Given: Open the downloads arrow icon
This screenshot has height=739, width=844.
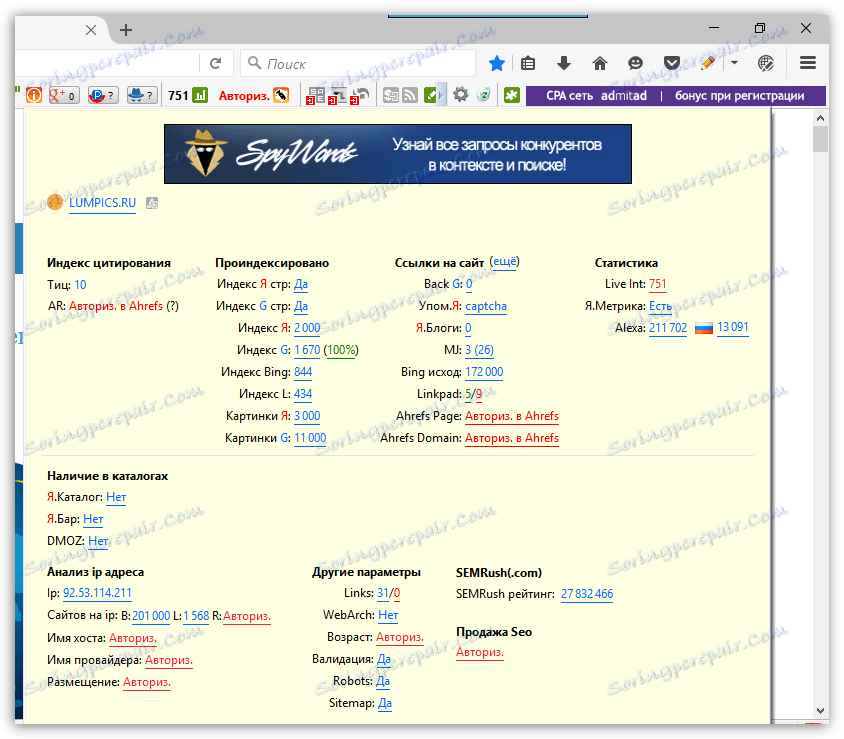Looking at the screenshot, I should pyautogui.click(x=564, y=64).
